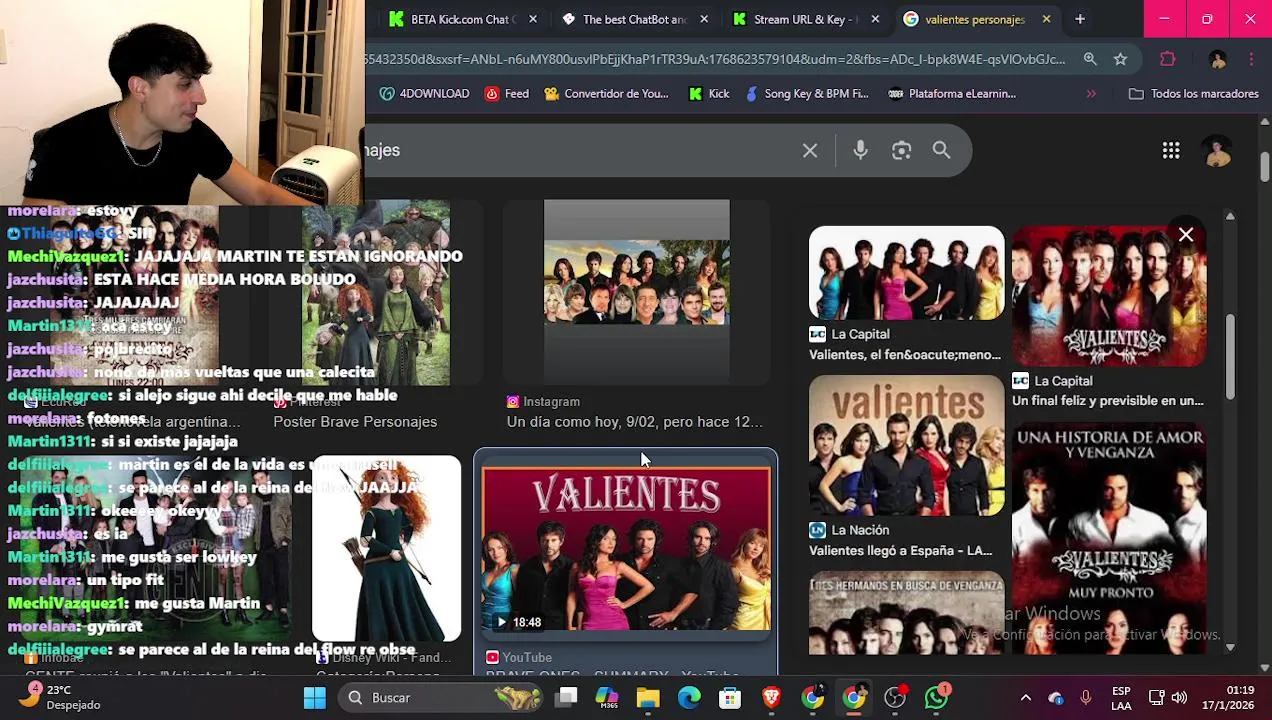The height and width of the screenshot is (720, 1272).
Task: Open the Chrome profile avatar
Action: coord(1217,59)
